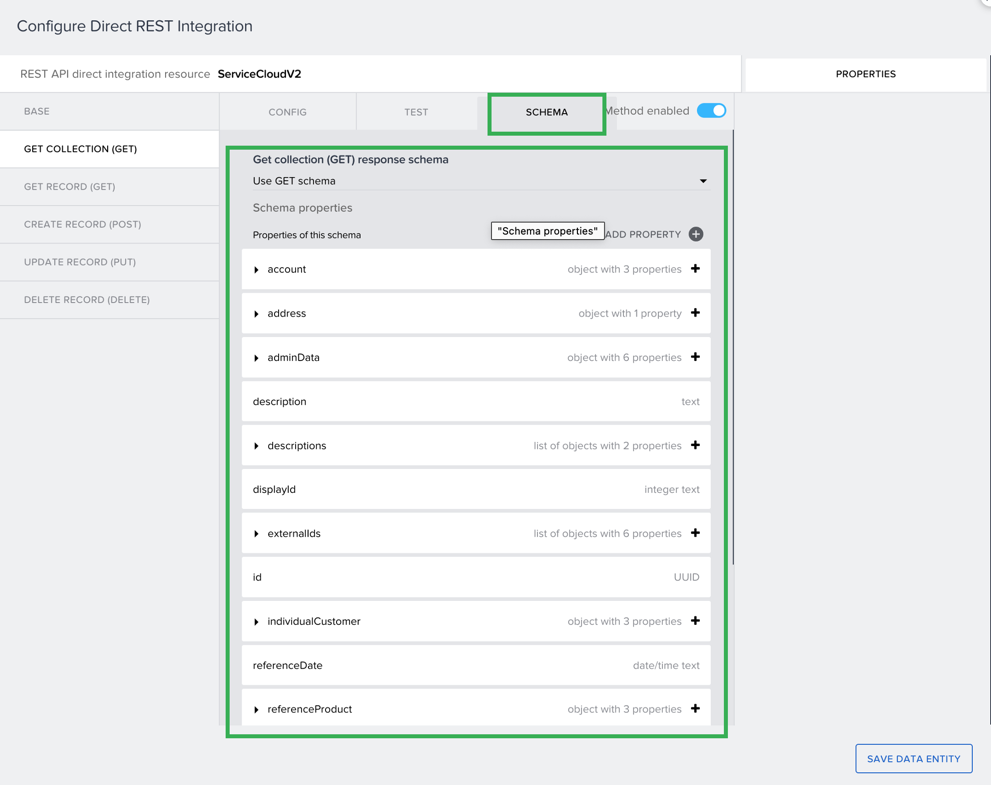The width and height of the screenshot is (991, 785).
Task: Add property to adminData using plus icon
Action: click(695, 357)
